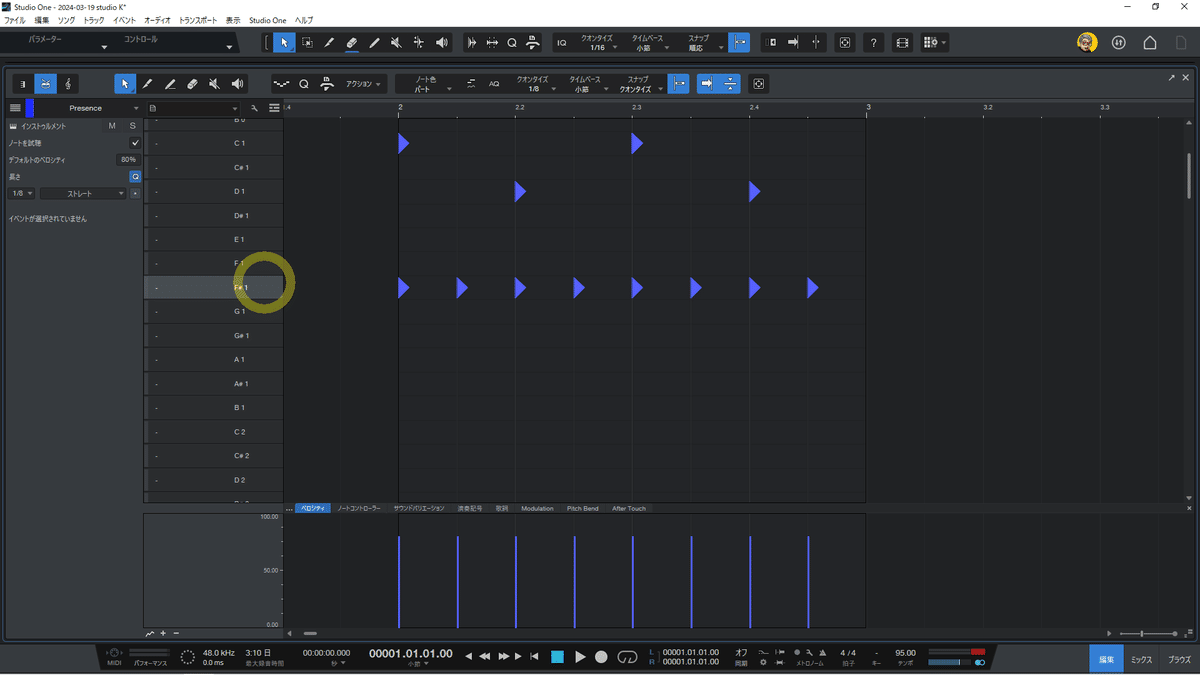
Task: Select the Range tool in the main toolbar
Action: click(x=308, y=42)
